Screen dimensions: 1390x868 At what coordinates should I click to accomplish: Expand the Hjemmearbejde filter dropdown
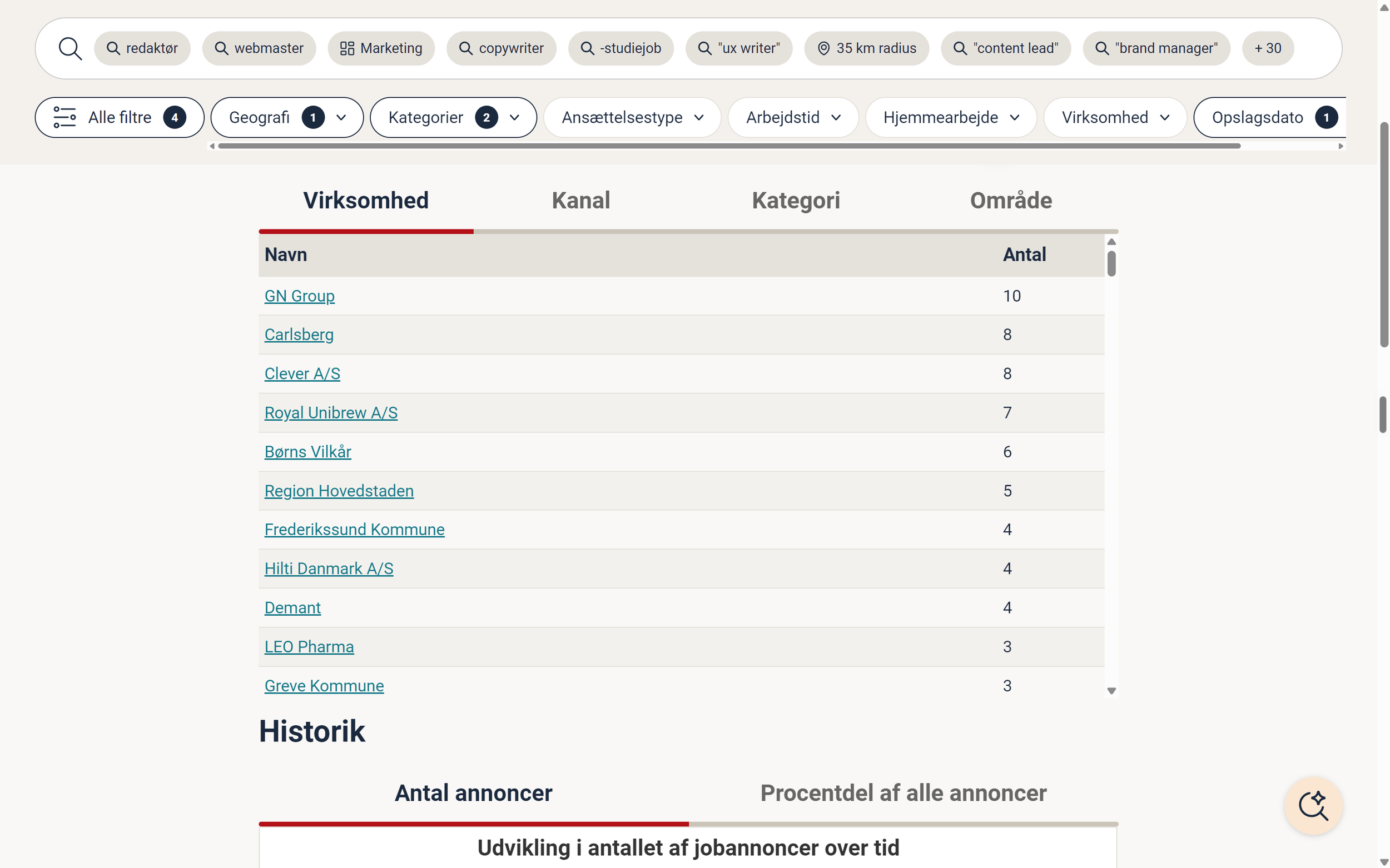click(x=951, y=117)
